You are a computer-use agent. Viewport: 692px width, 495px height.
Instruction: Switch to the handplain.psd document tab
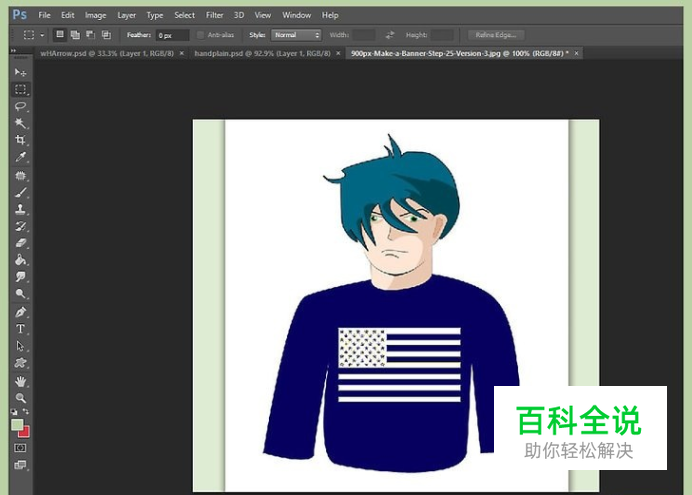coord(262,53)
